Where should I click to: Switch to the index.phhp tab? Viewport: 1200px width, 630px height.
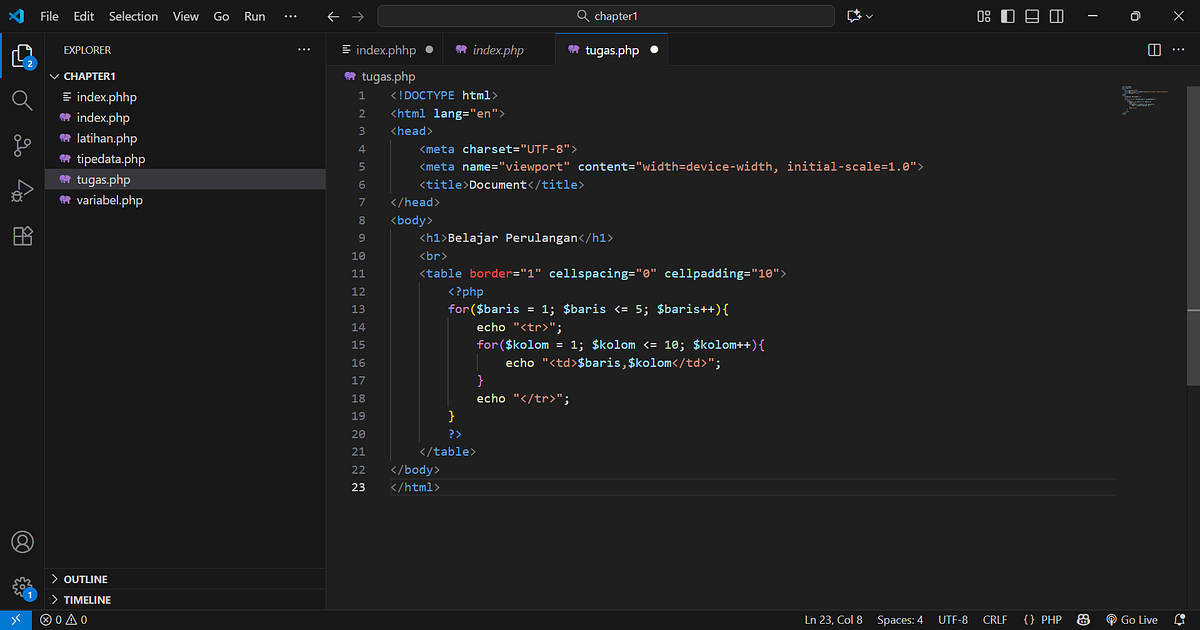pyautogui.click(x=386, y=49)
